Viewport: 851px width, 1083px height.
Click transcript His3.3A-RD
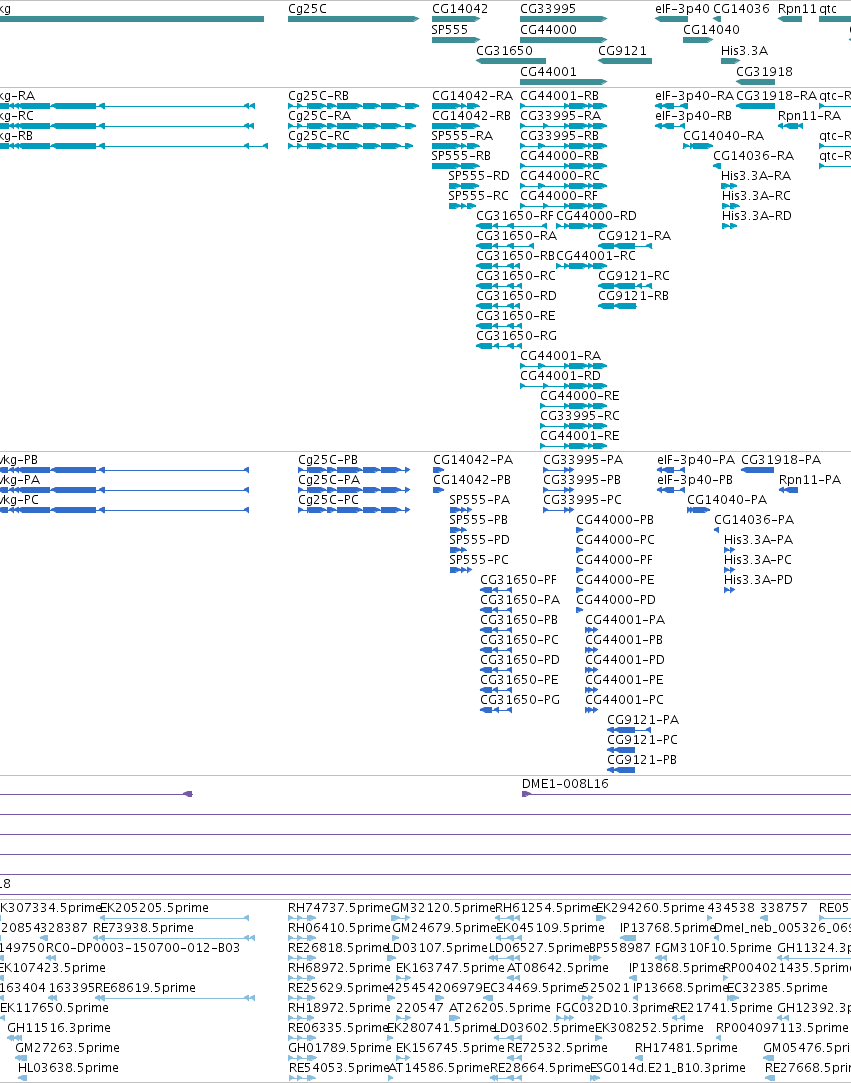coord(729,226)
